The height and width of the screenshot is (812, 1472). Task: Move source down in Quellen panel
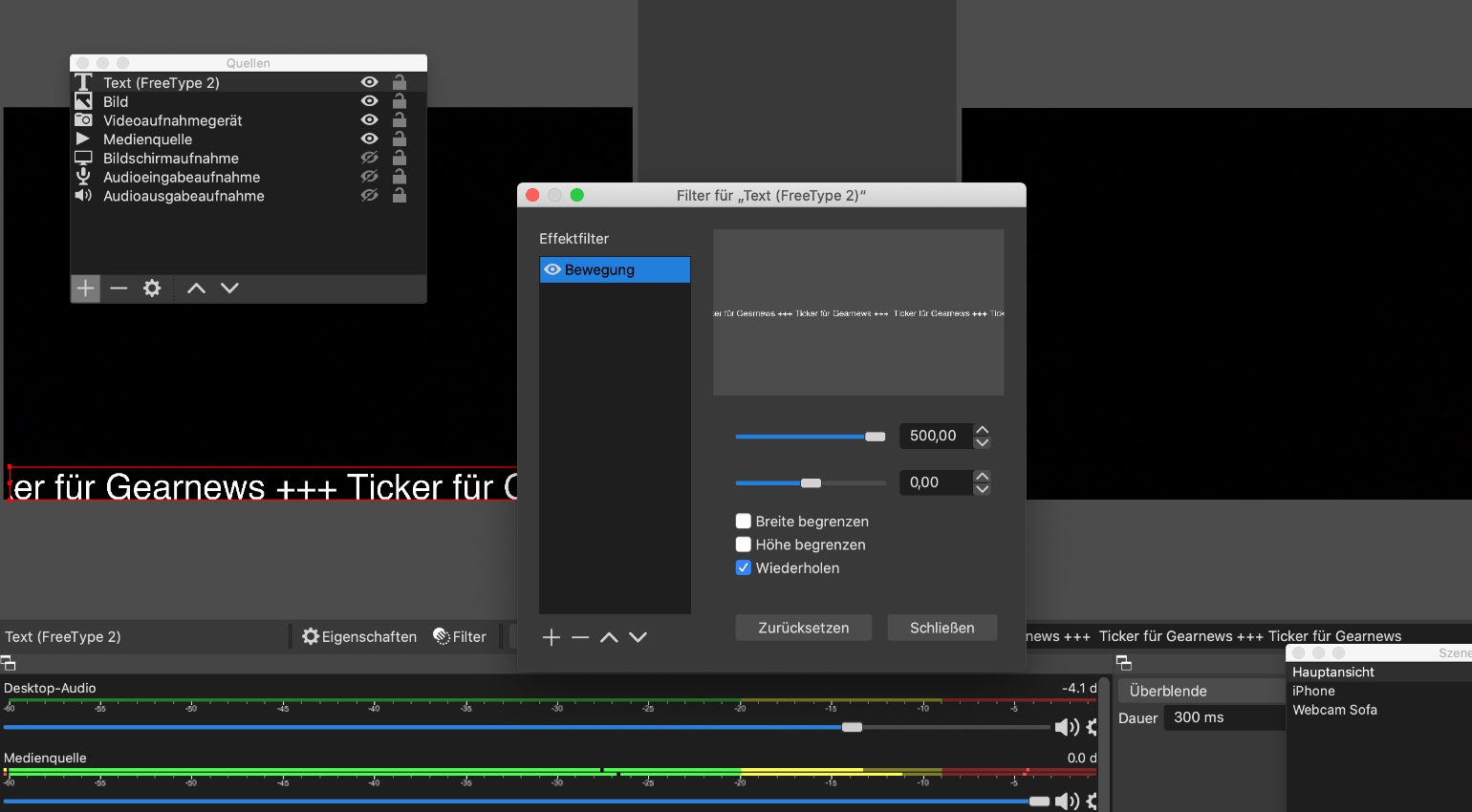click(x=229, y=288)
